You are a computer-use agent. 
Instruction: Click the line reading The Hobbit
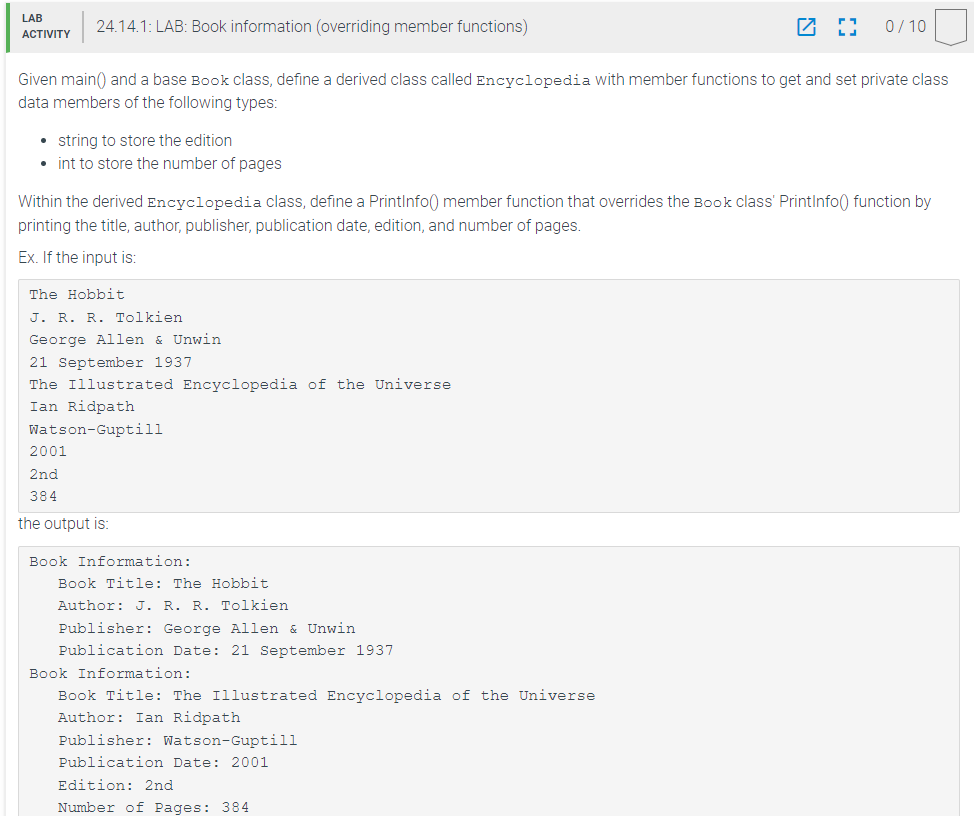click(76, 294)
